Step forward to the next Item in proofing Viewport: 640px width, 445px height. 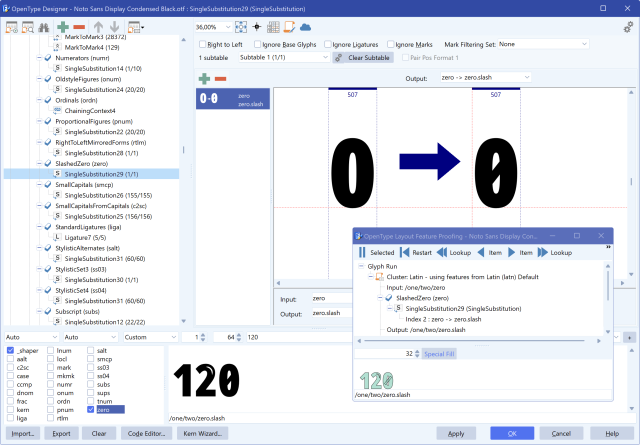[x=520, y=252]
